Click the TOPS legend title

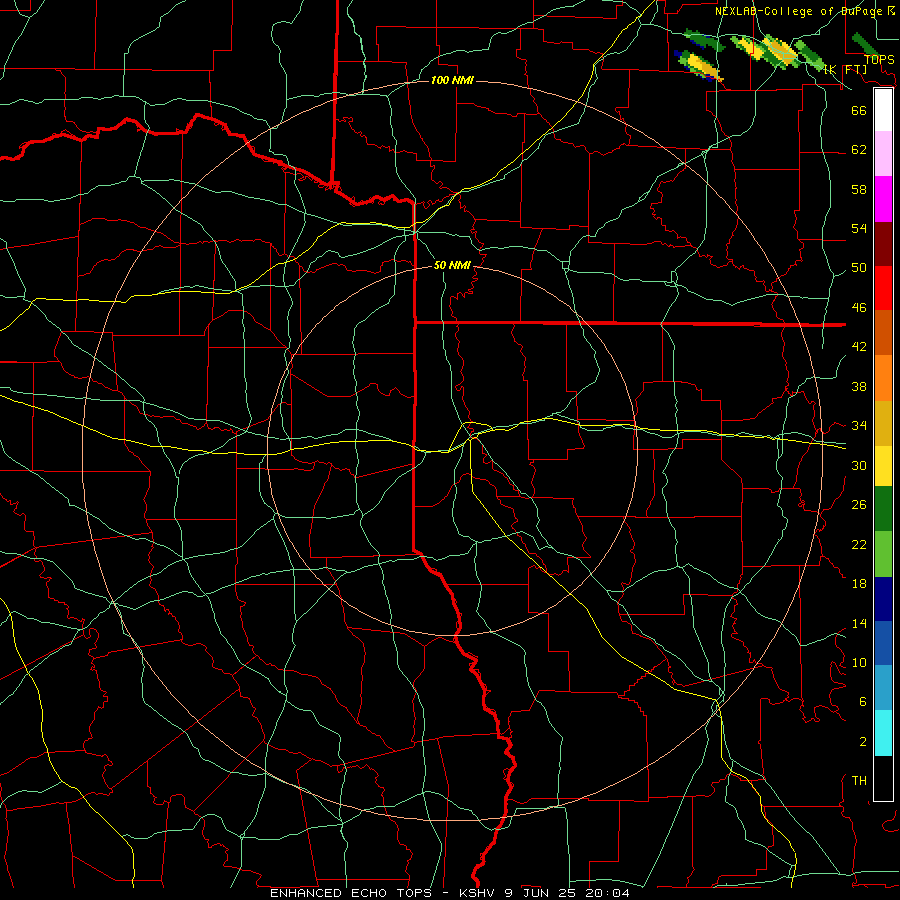coord(879,60)
